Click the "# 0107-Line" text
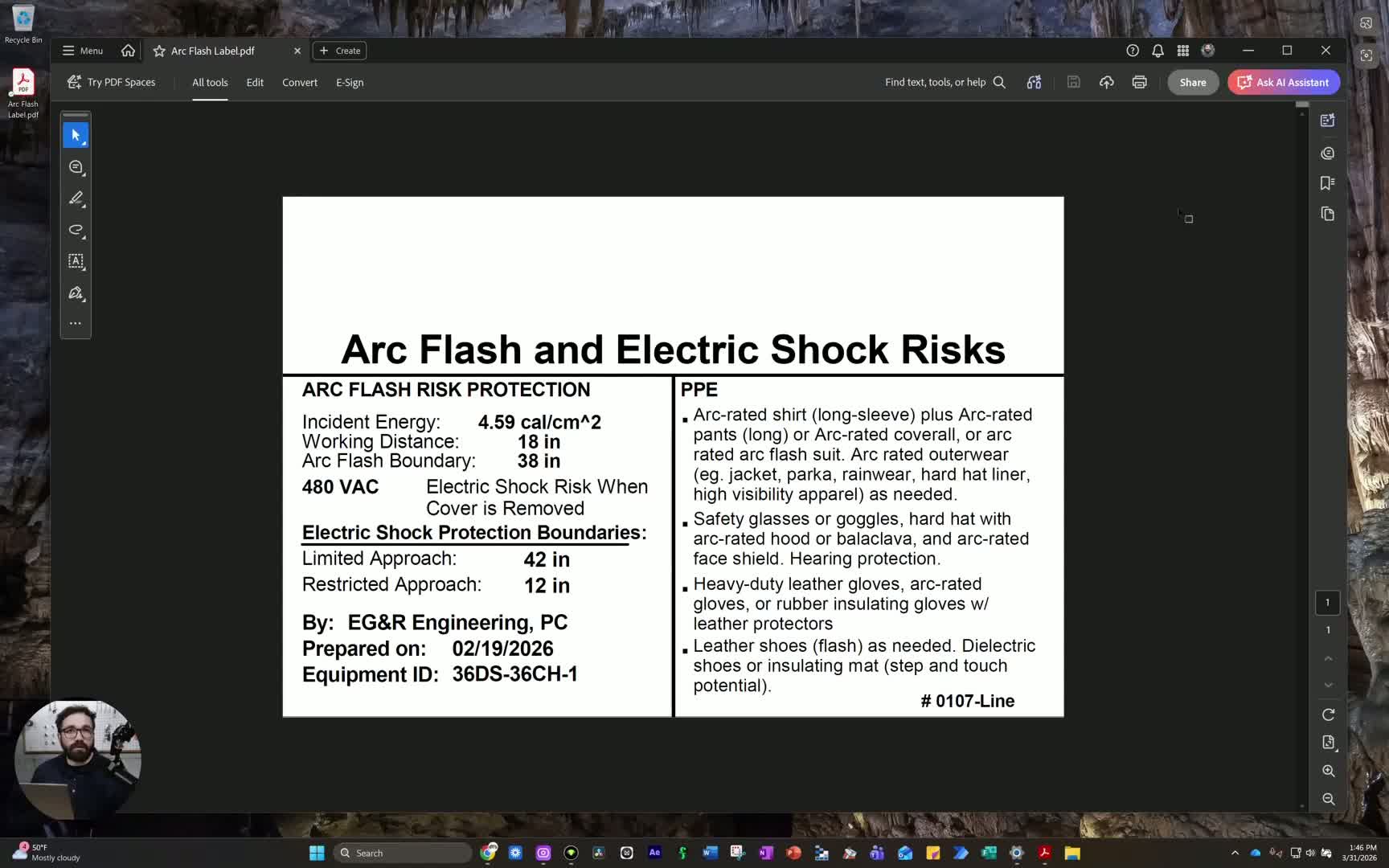Screen dimensions: 1389x868 click(x=968, y=701)
